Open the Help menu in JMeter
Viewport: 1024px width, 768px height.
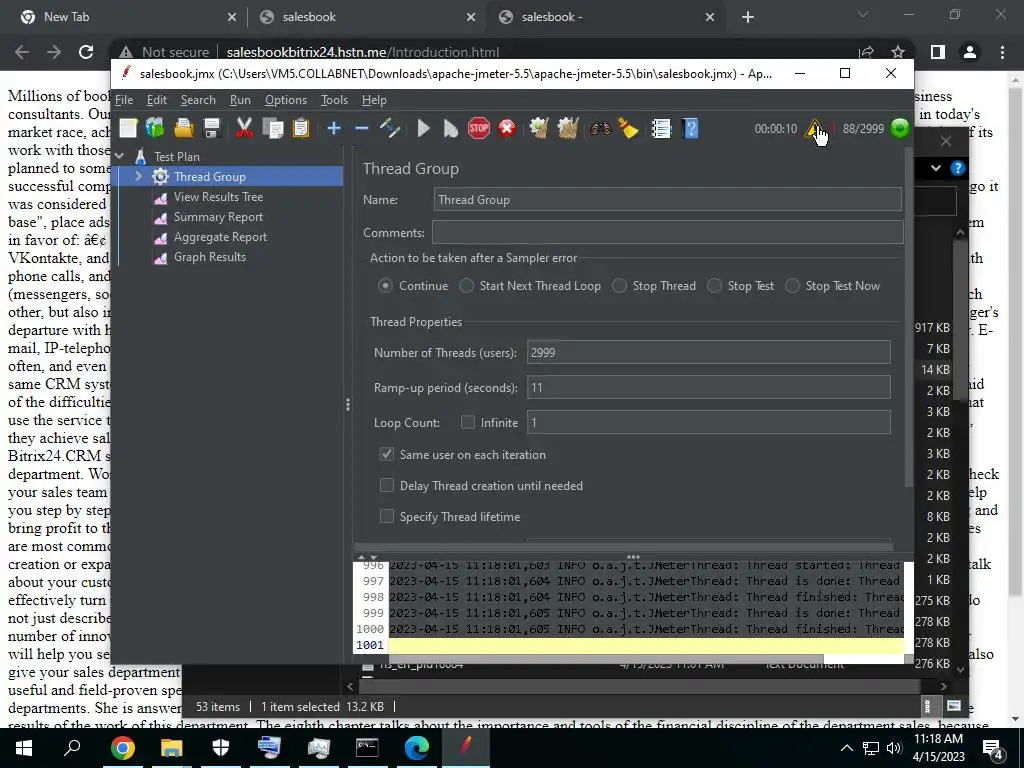374,100
